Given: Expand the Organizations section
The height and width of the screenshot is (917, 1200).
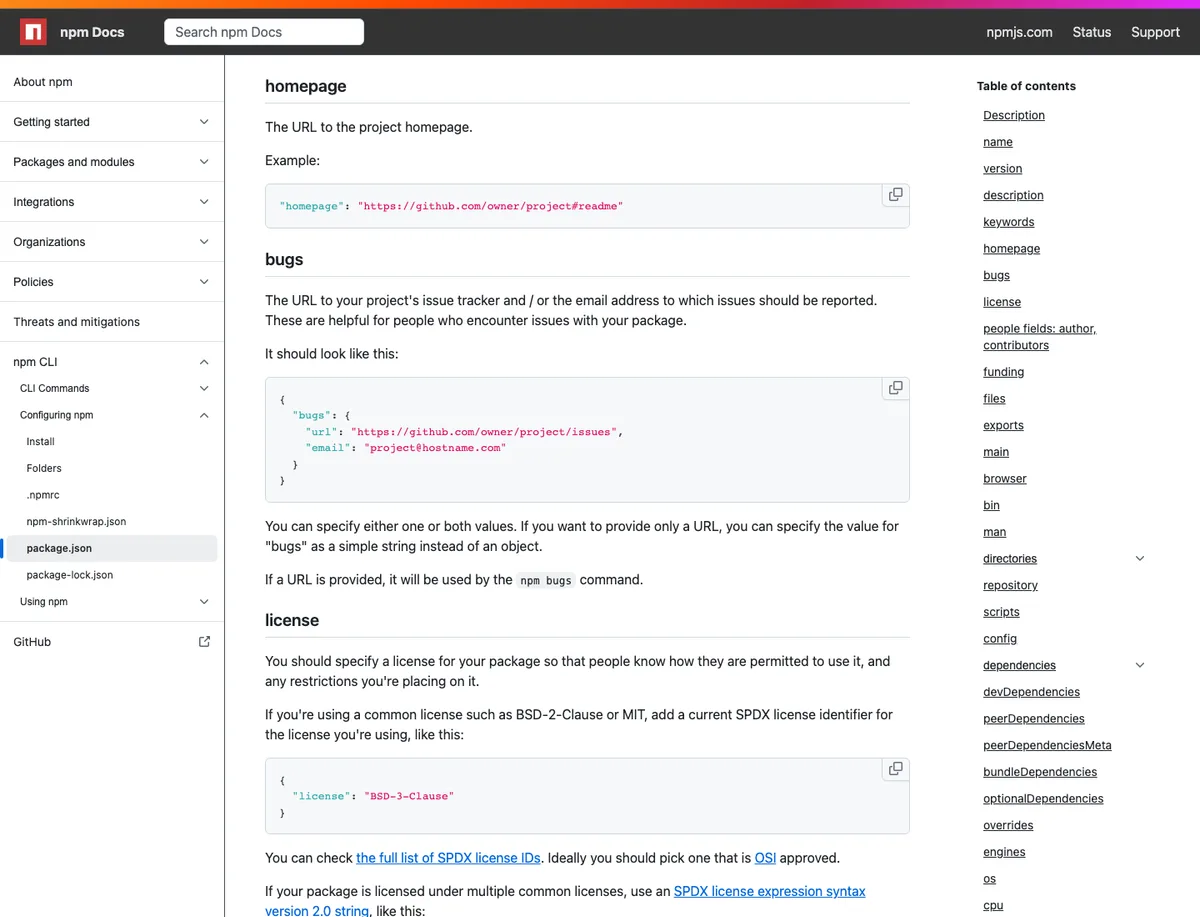Looking at the screenshot, I should click(x=204, y=242).
